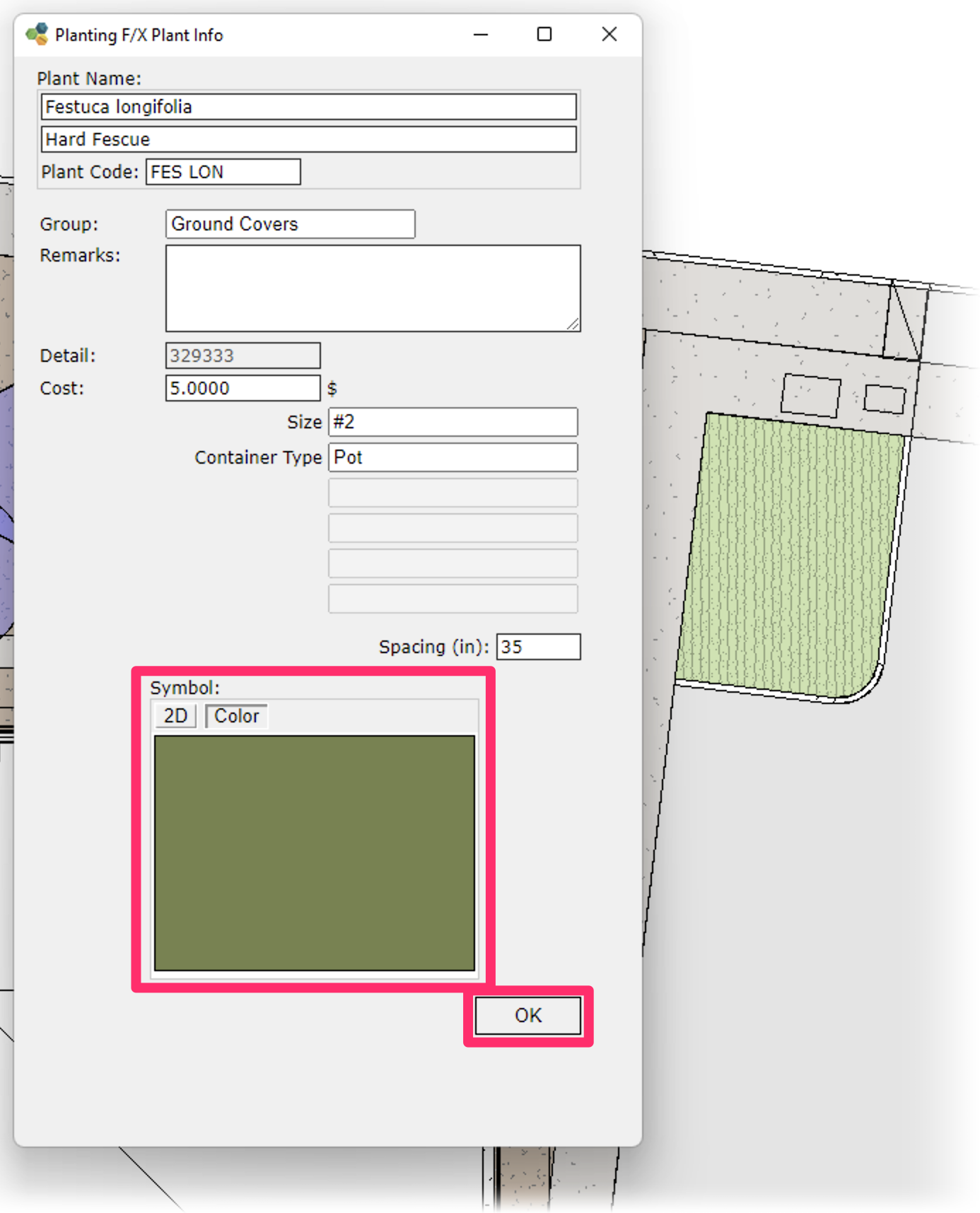Confirm the dialog with OK
The width and height of the screenshot is (980, 1213).
528,1016
